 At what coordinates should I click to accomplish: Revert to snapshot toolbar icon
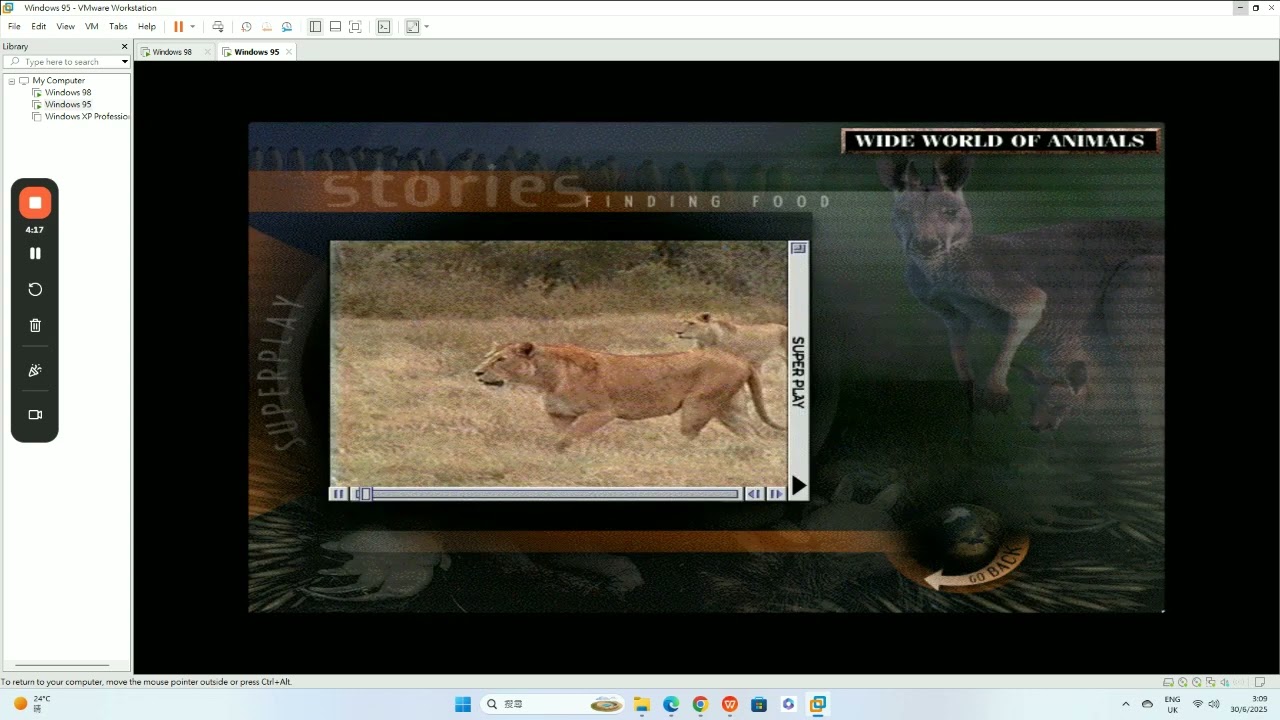click(267, 27)
